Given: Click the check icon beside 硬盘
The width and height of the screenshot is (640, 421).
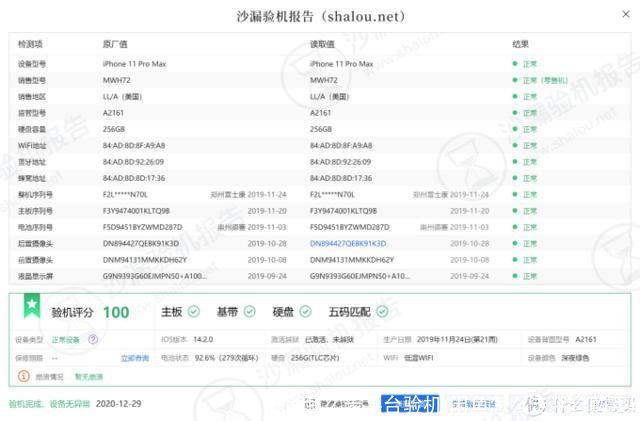Looking at the screenshot, I should 305,312.
